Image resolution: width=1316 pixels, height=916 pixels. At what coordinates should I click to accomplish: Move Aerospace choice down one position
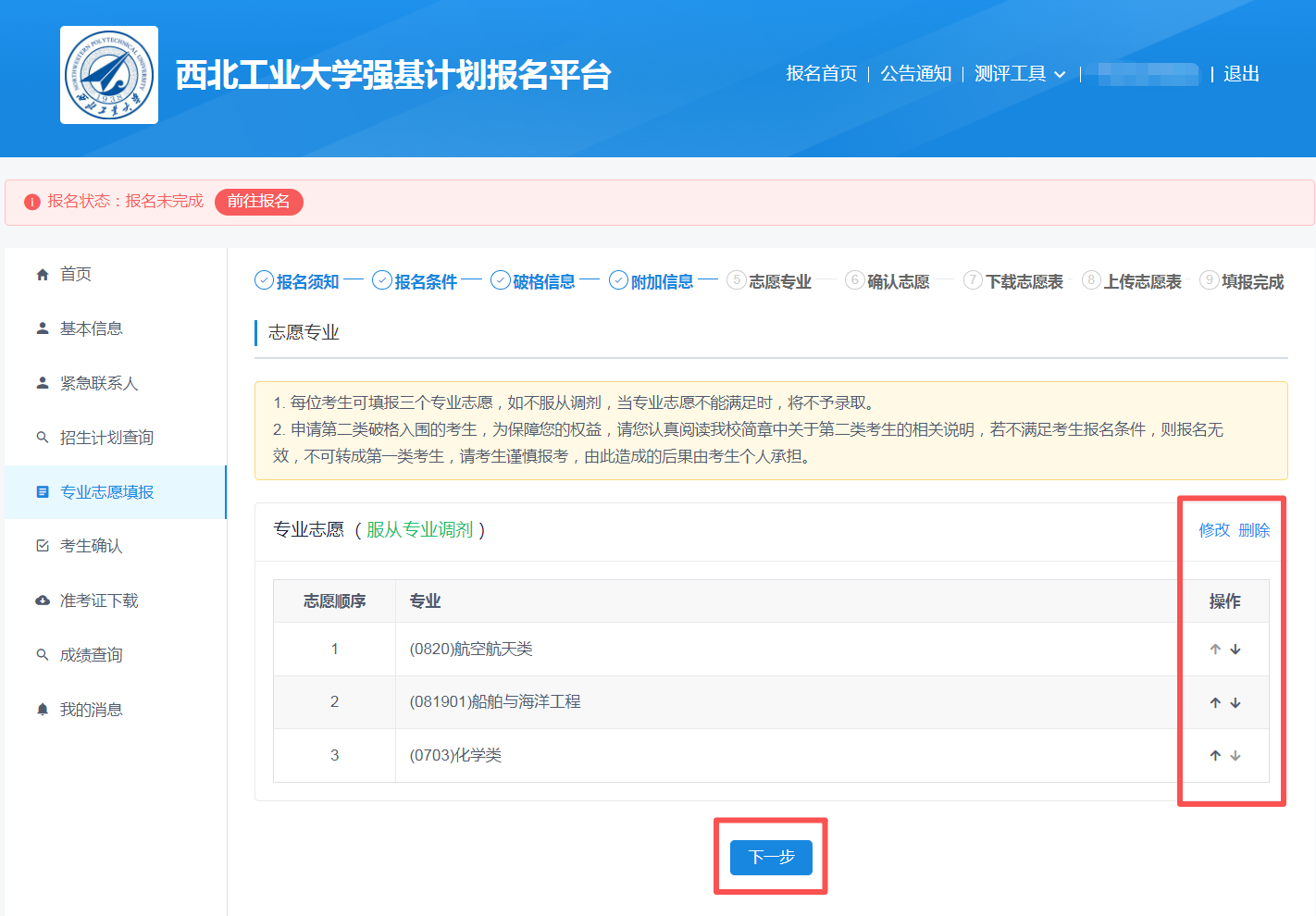(1235, 650)
